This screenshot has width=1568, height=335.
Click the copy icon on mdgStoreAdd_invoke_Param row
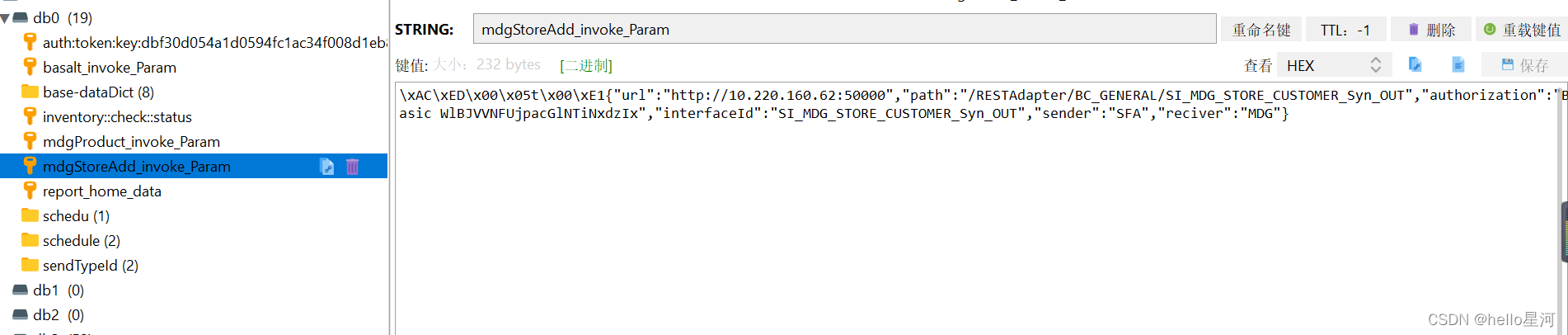click(x=327, y=167)
